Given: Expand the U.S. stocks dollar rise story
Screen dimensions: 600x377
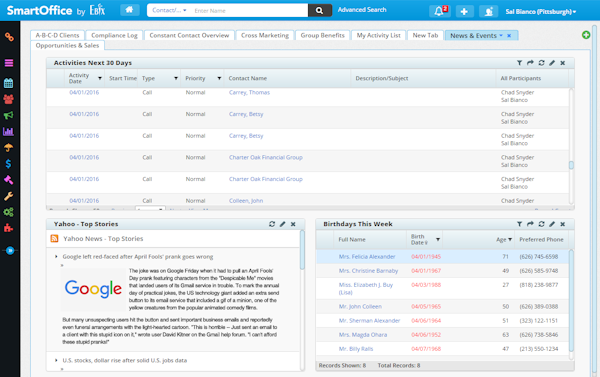Looking at the screenshot, I should 56,360.
